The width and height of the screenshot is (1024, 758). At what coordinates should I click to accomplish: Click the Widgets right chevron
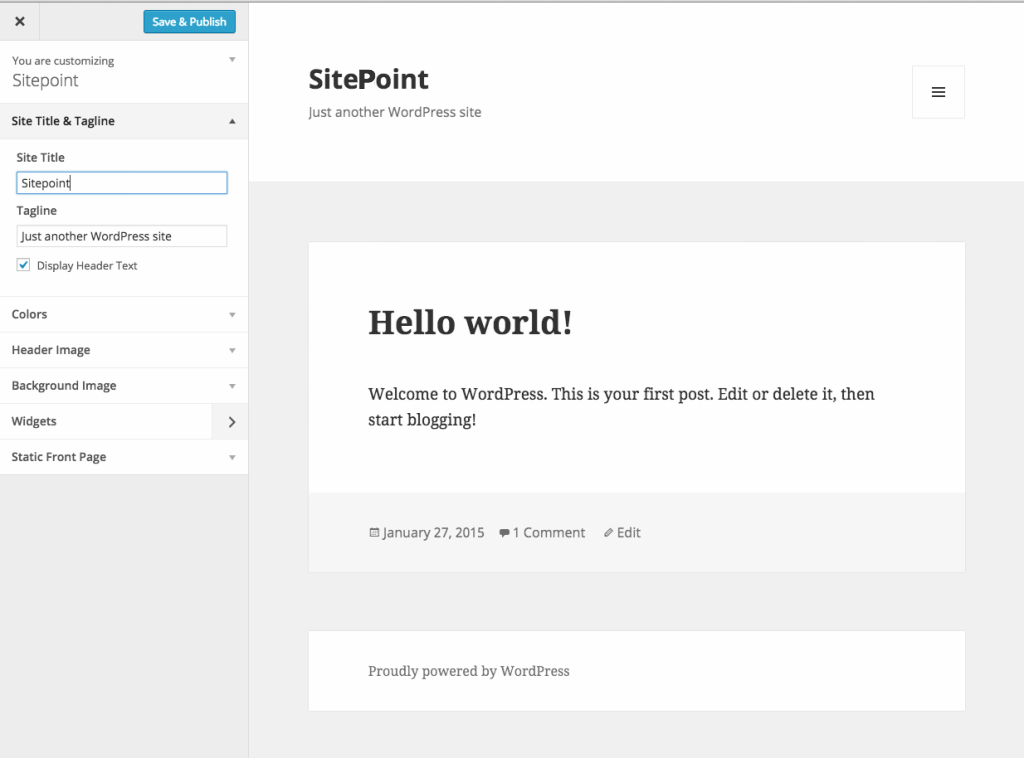click(x=231, y=422)
